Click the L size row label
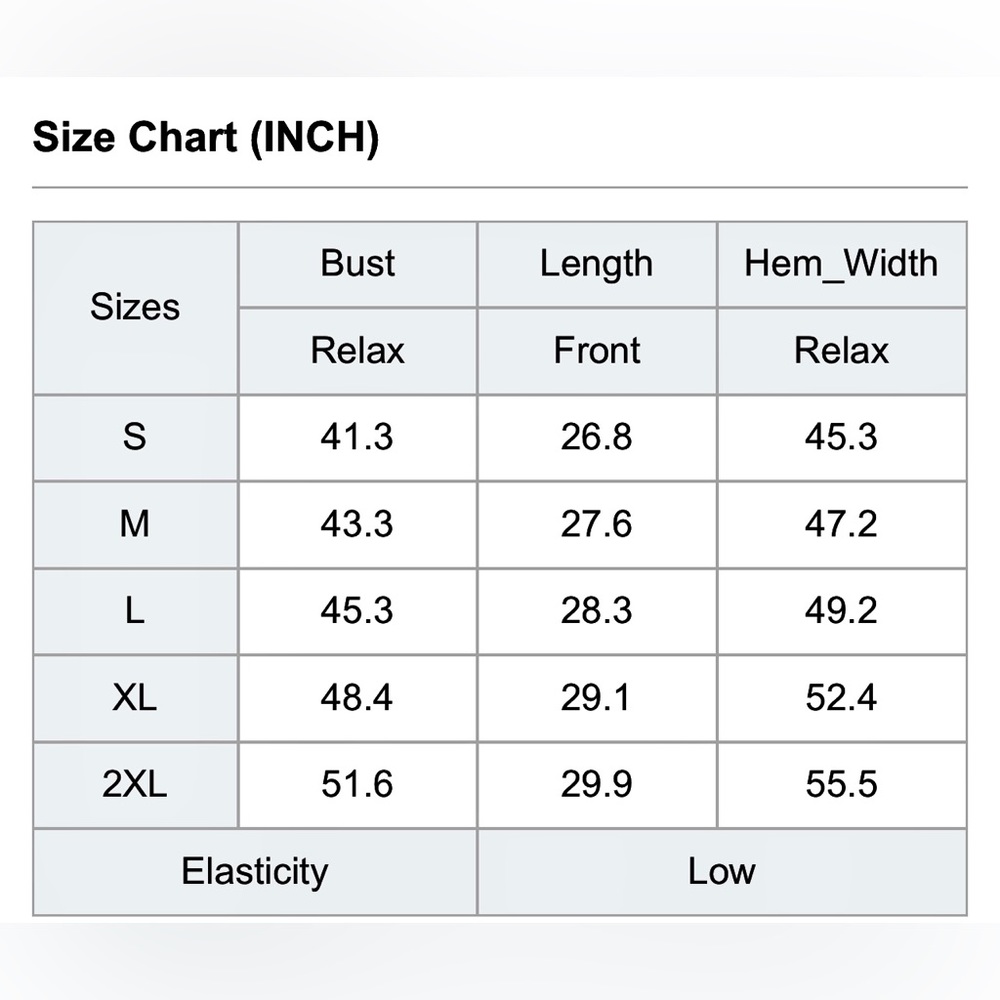 (135, 611)
